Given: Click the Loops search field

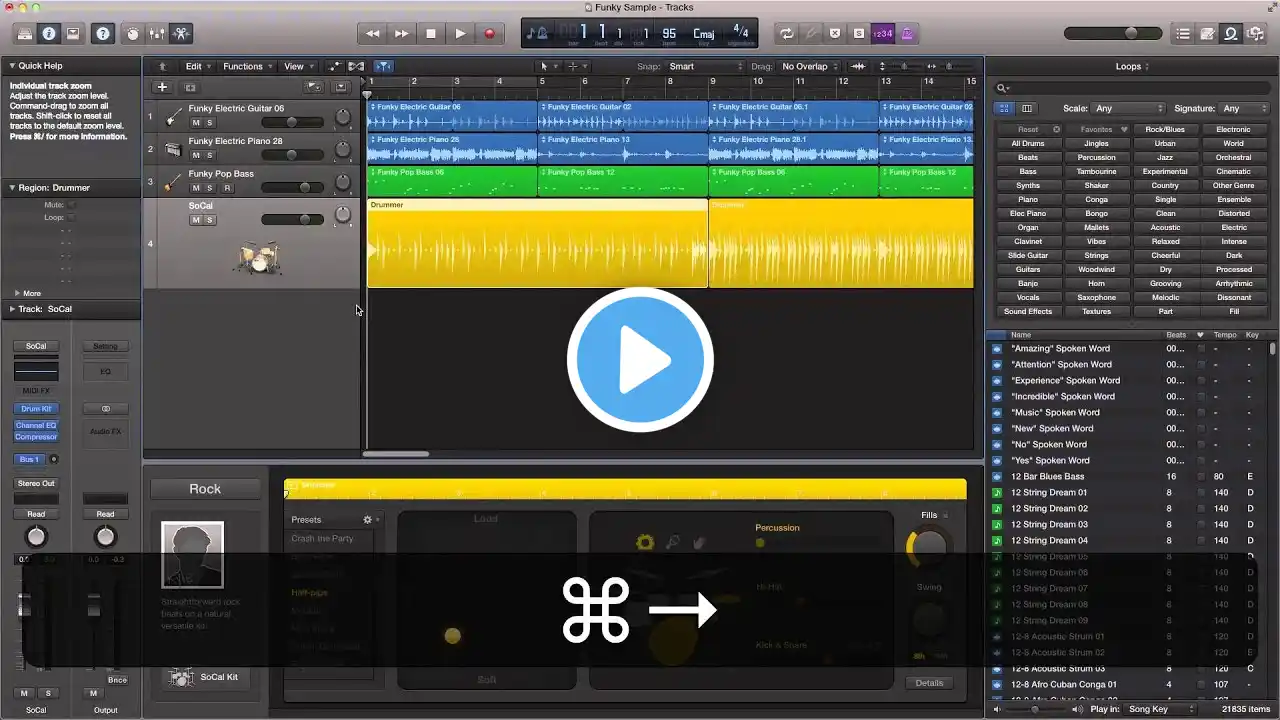Looking at the screenshot, I should point(1132,88).
